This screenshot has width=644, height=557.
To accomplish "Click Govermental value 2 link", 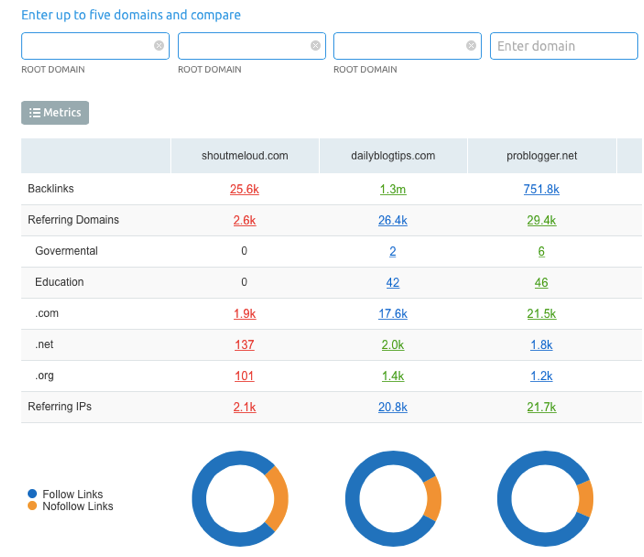I will tap(393, 251).
